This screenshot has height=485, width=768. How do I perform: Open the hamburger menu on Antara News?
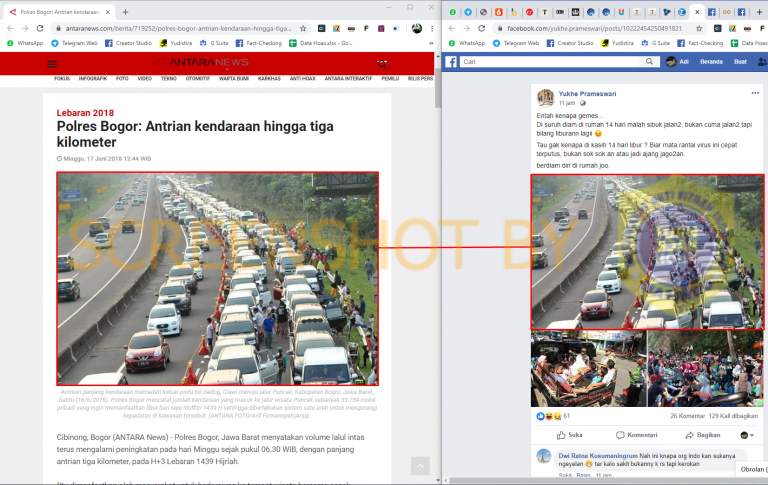[x=52, y=64]
